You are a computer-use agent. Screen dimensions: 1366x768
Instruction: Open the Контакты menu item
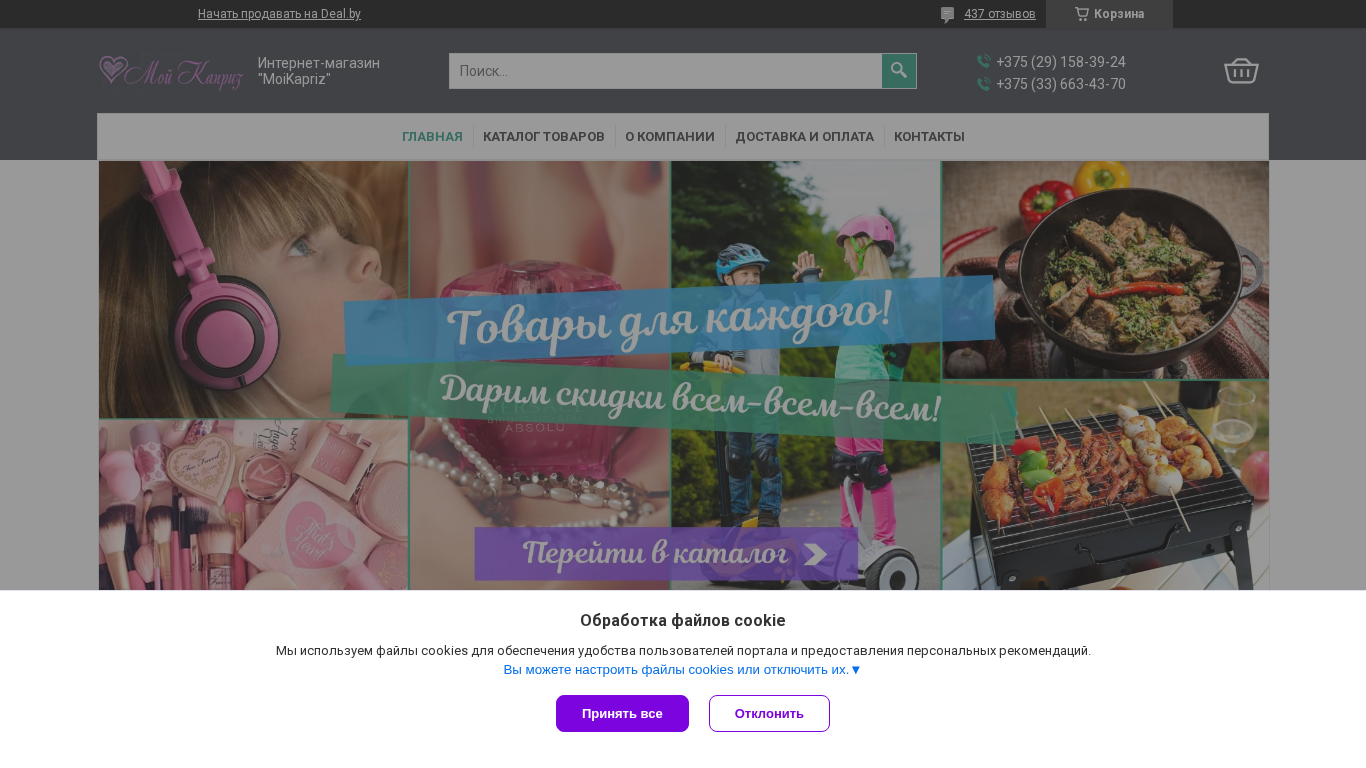(x=929, y=137)
